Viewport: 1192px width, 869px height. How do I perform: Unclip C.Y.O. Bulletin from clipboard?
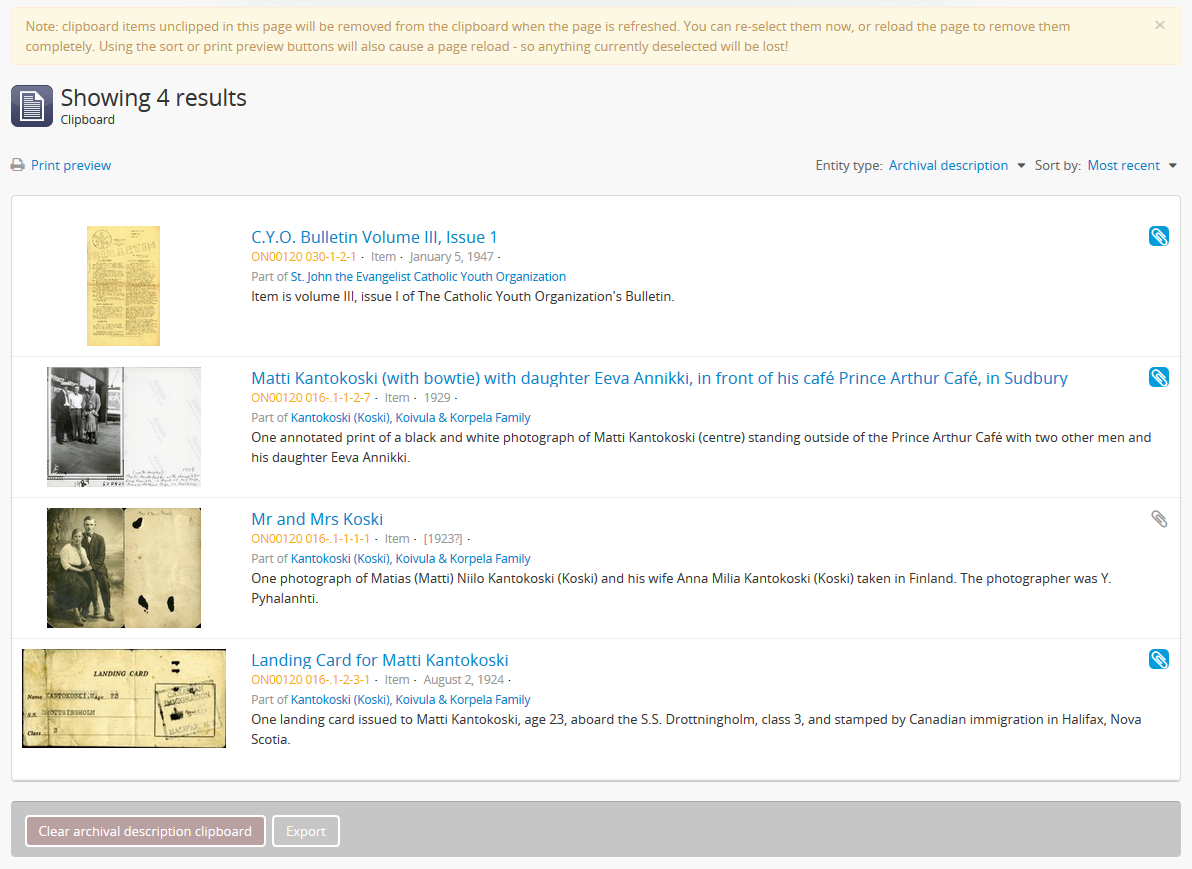tap(1158, 237)
